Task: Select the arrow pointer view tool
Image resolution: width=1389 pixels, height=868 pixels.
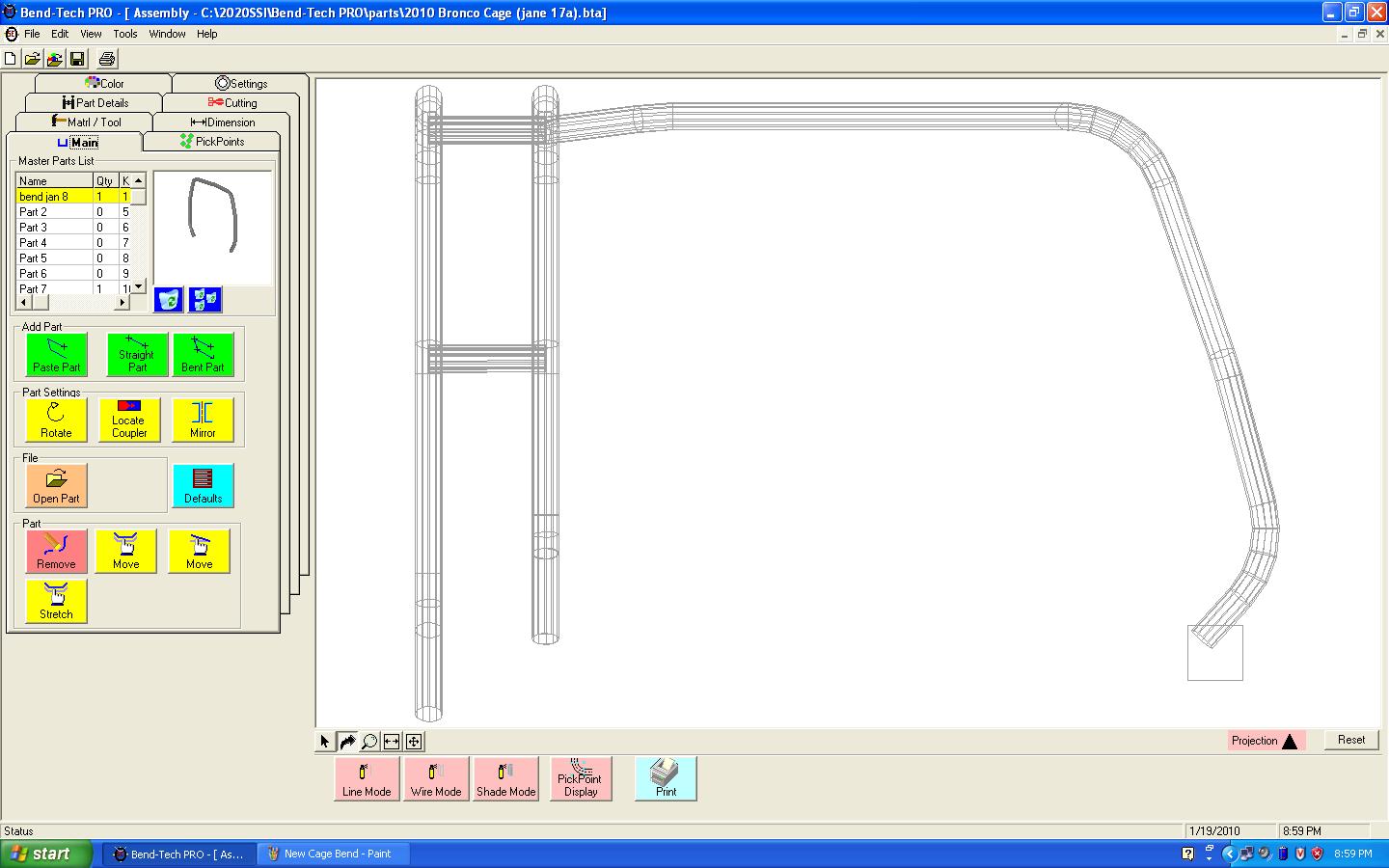Action: pos(325,742)
